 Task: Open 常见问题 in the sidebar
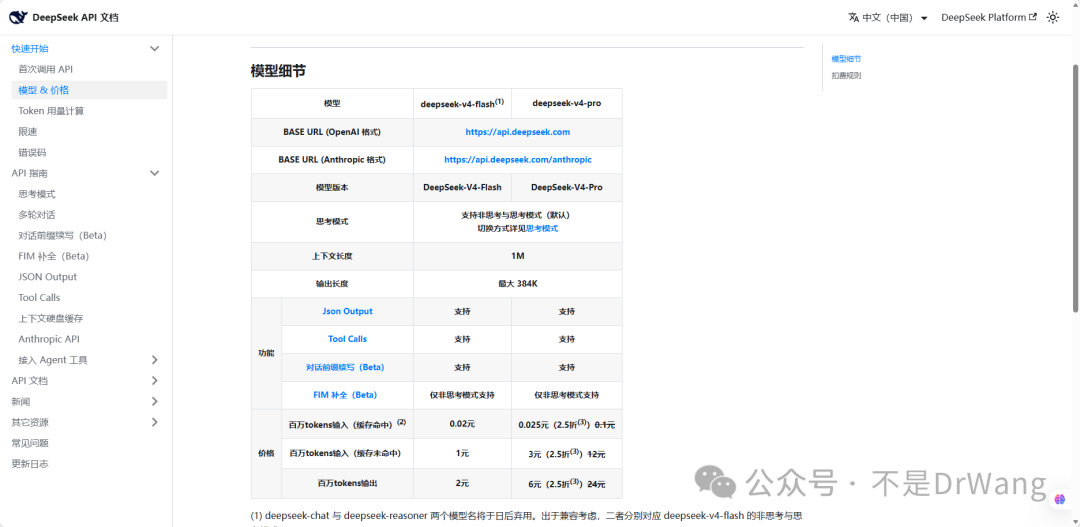click(30, 443)
